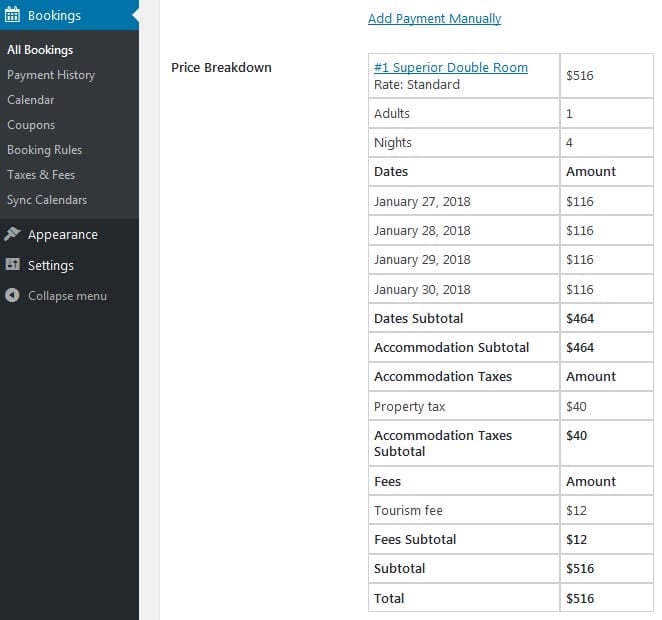This screenshot has height=620, width=662.
Task: Click the Settings sliders icon
Action: click(13, 265)
